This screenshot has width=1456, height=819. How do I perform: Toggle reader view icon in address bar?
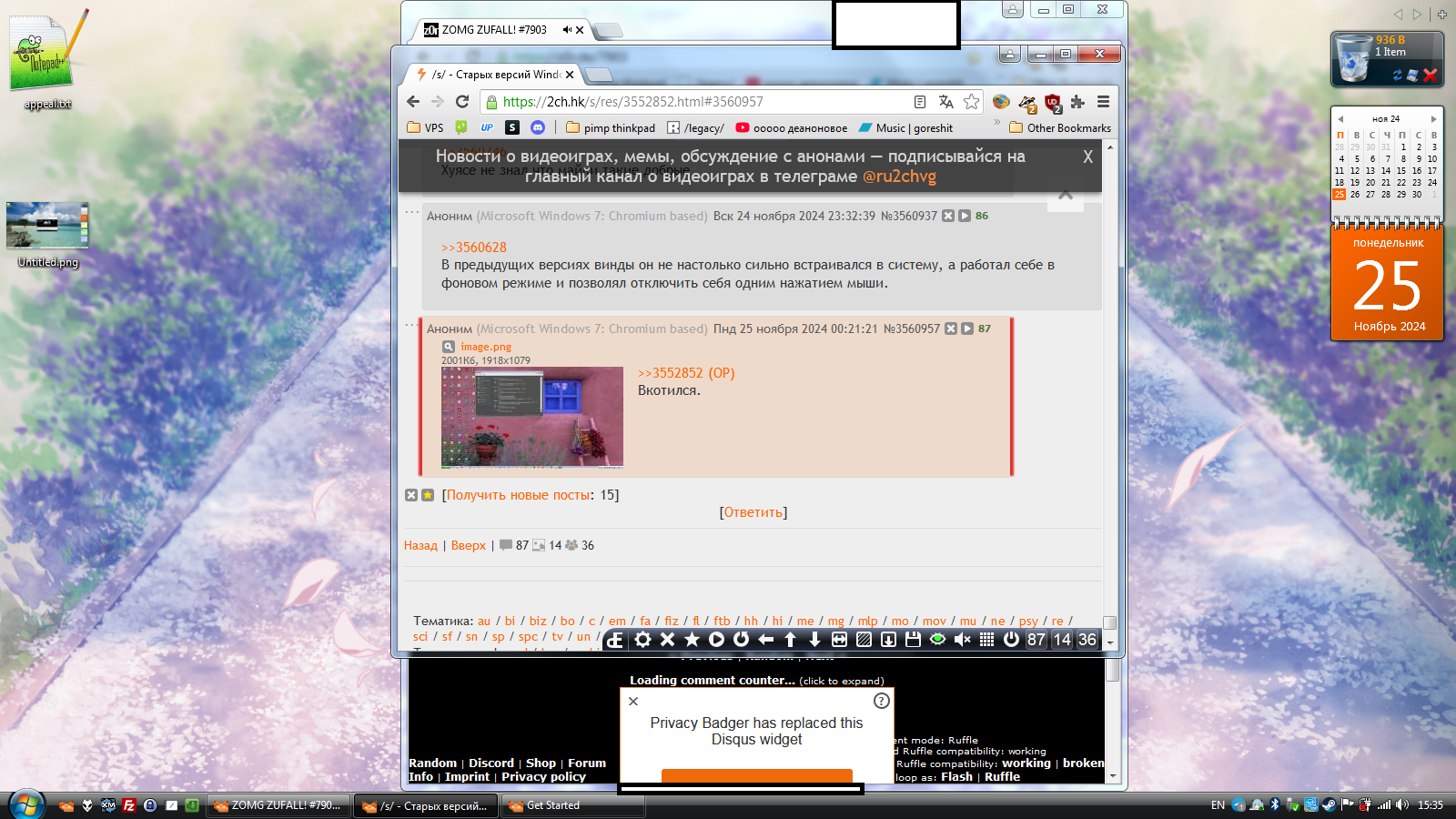[920, 102]
